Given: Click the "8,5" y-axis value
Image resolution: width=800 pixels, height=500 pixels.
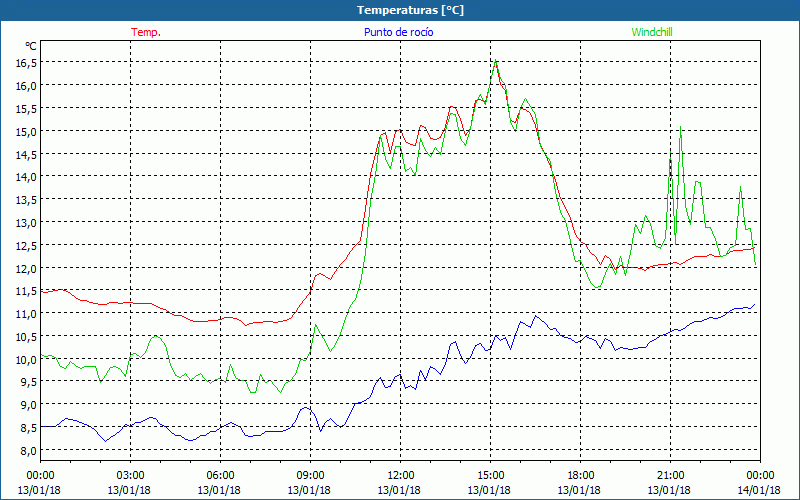Looking at the screenshot, I should click(29, 428).
